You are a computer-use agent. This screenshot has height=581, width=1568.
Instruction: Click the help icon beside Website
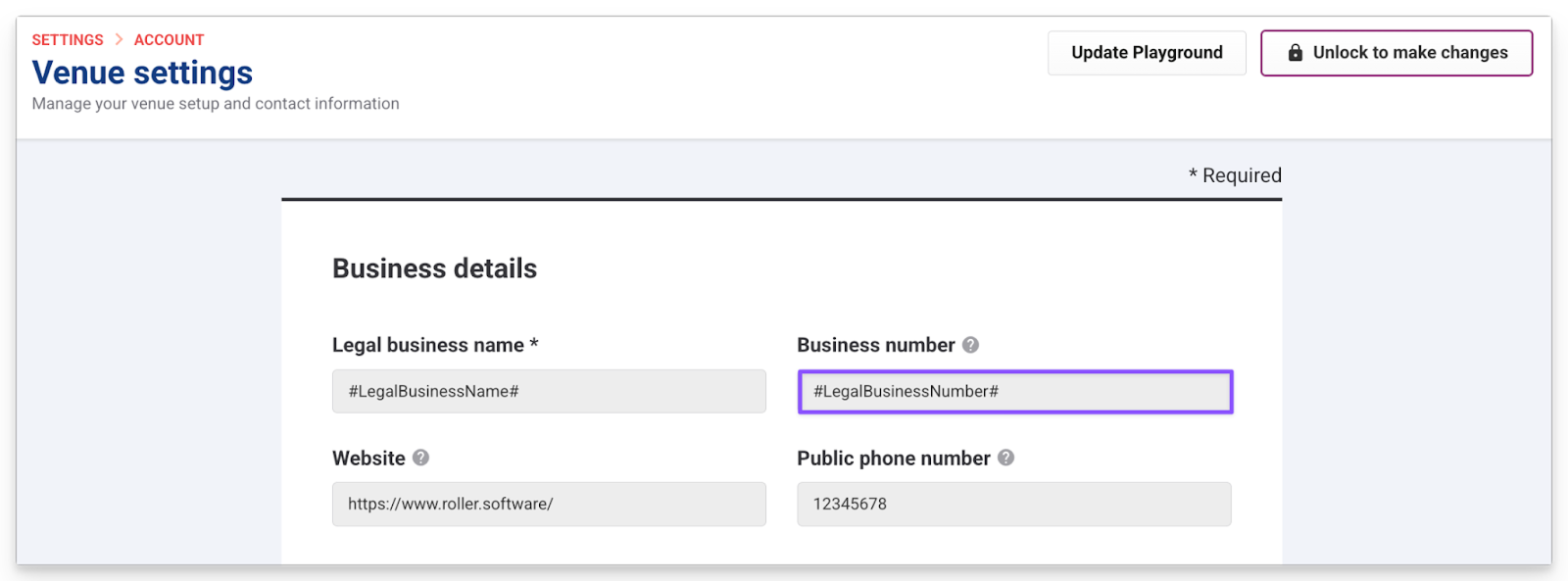click(419, 458)
